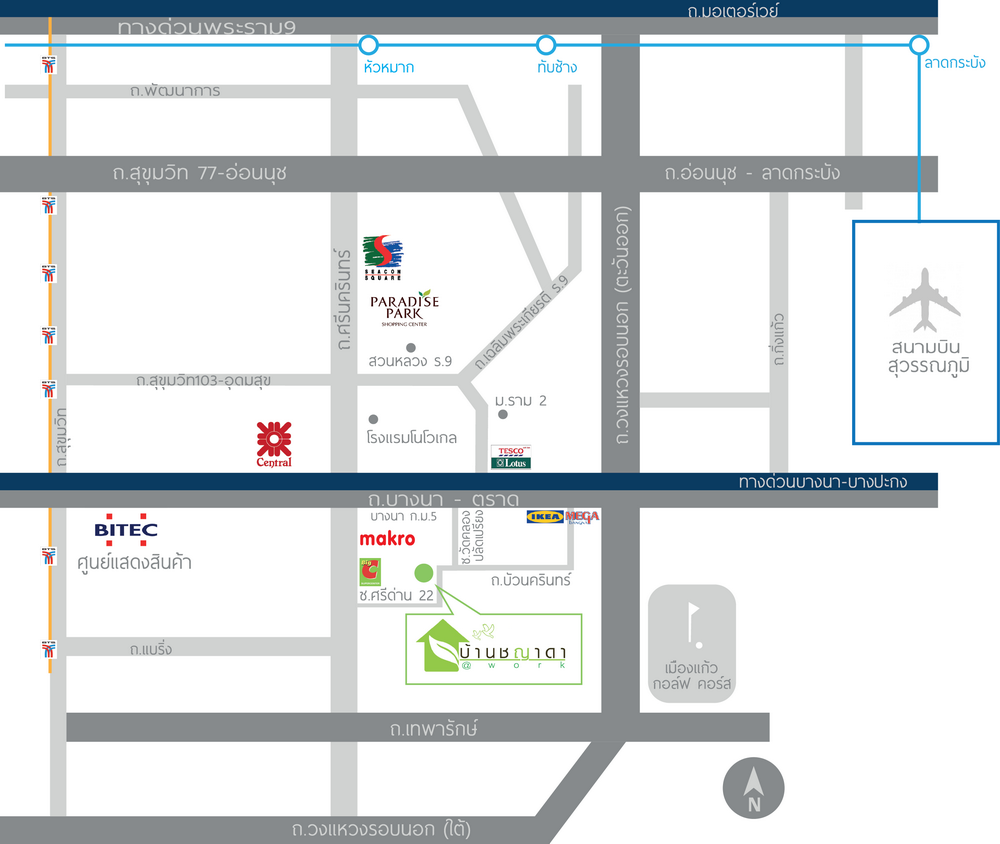
Task: Click the gray dot beside โรงแรมโนโวเทล
Action: (x=373, y=419)
